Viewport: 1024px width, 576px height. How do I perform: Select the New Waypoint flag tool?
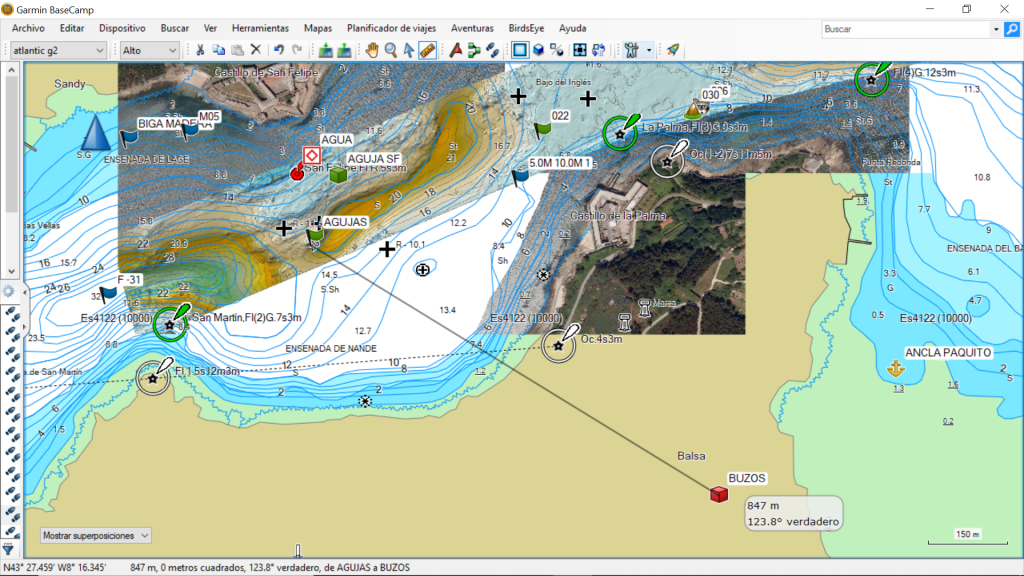pos(456,50)
